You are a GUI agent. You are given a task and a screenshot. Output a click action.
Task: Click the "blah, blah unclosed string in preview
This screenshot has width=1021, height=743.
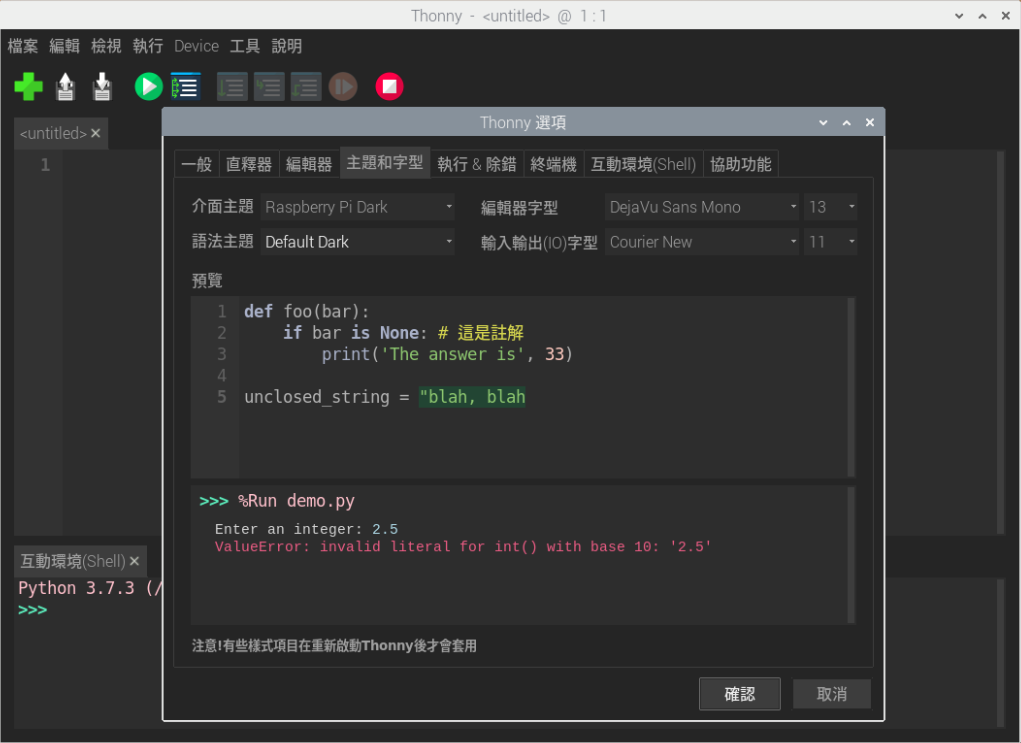[x=472, y=397]
